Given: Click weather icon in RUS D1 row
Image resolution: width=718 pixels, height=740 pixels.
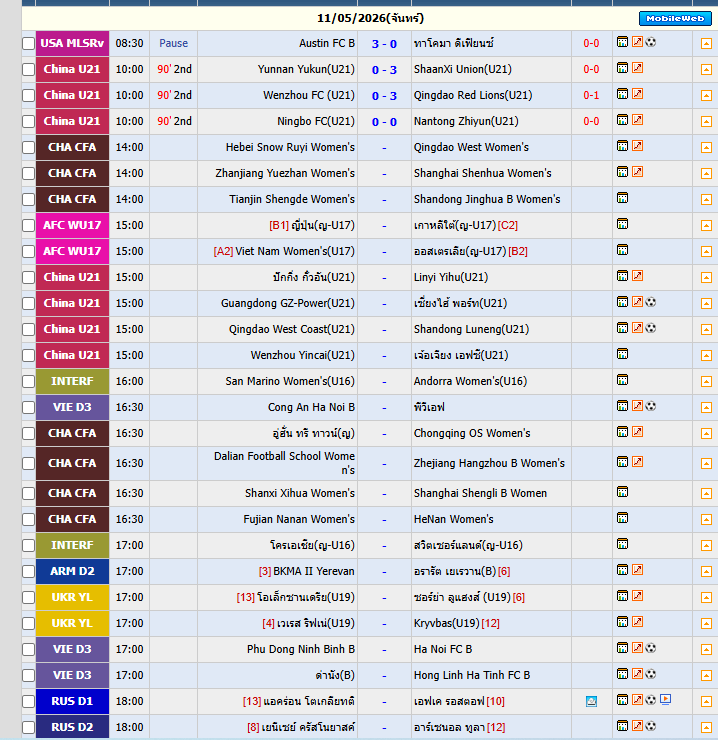Looking at the screenshot, I should pyautogui.click(x=591, y=701).
